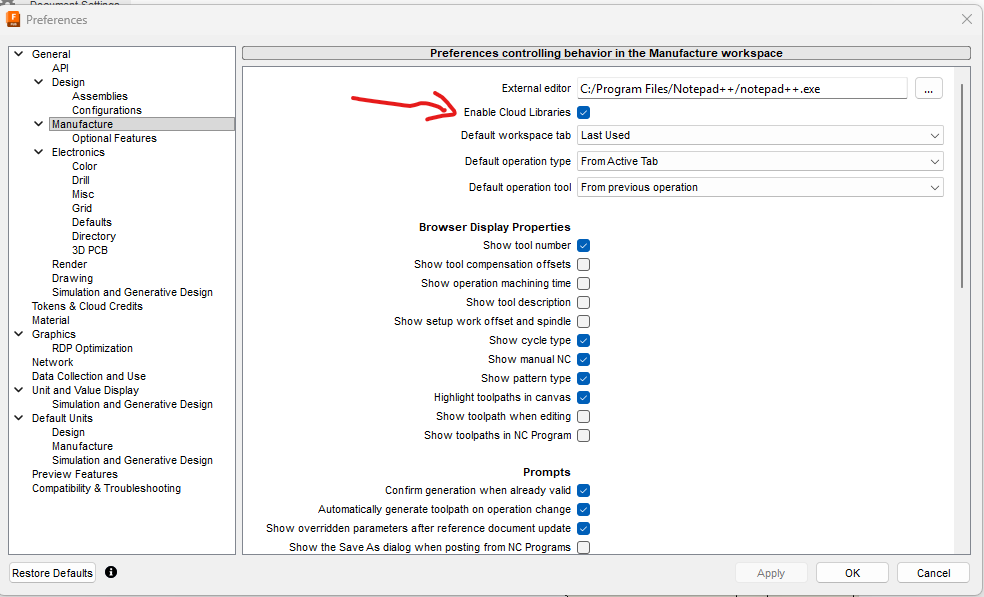Select the 3D PCB preferences item
Image resolution: width=984 pixels, height=597 pixels.
coord(90,251)
